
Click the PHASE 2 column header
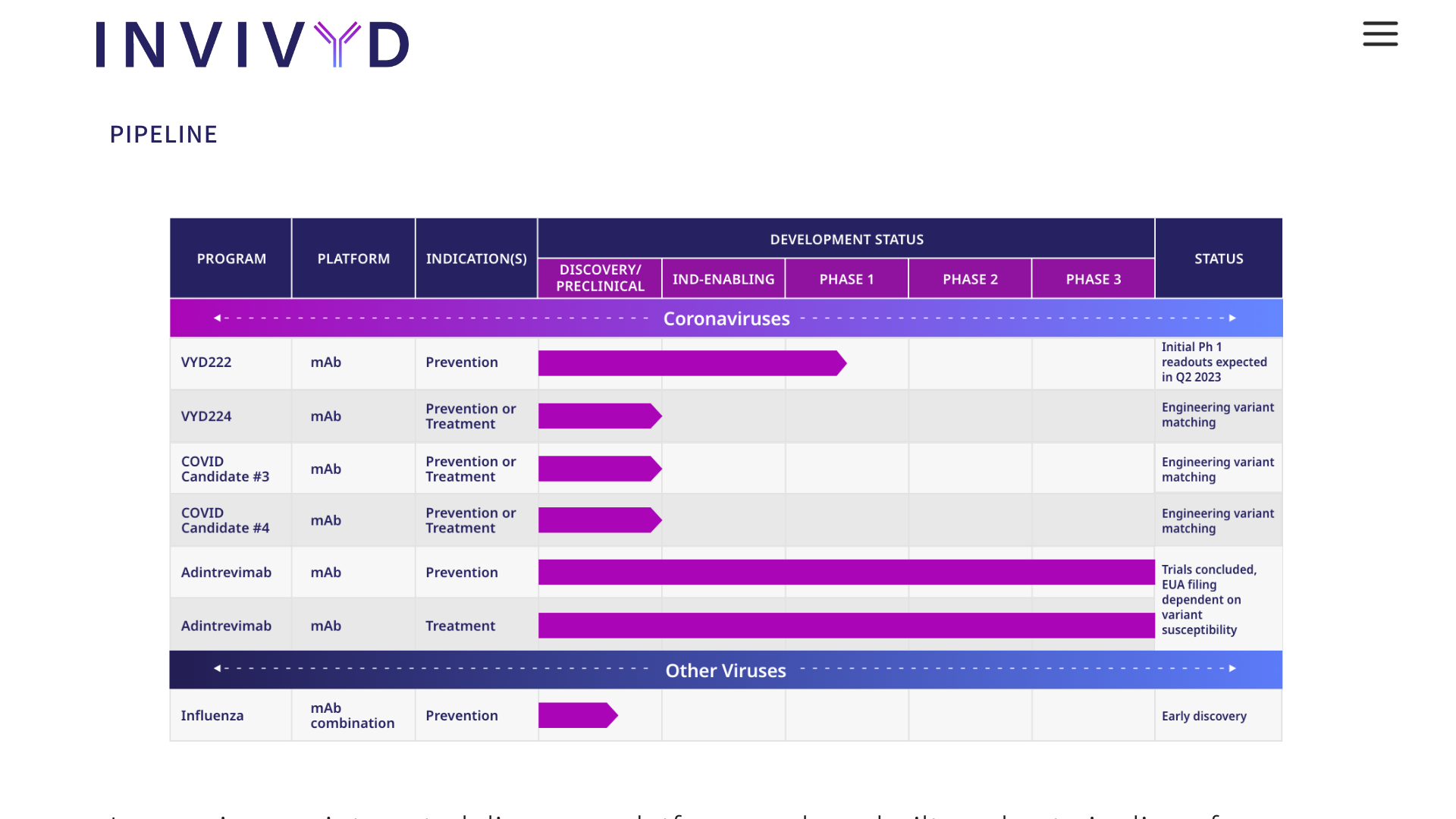pos(970,279)
